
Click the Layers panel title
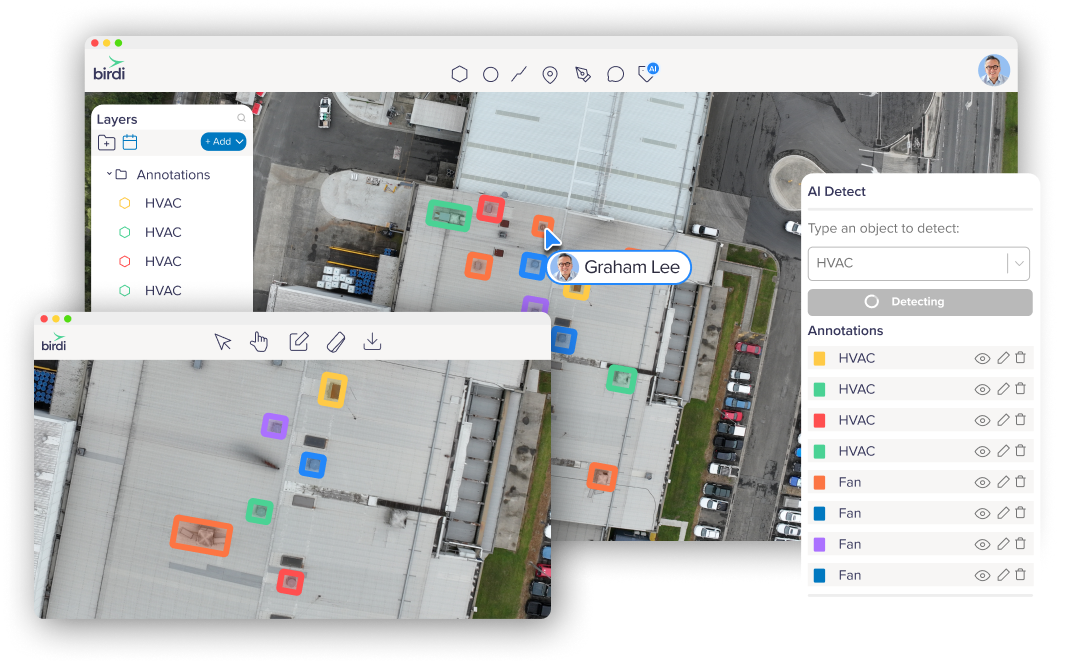click(x=116, y=118)
